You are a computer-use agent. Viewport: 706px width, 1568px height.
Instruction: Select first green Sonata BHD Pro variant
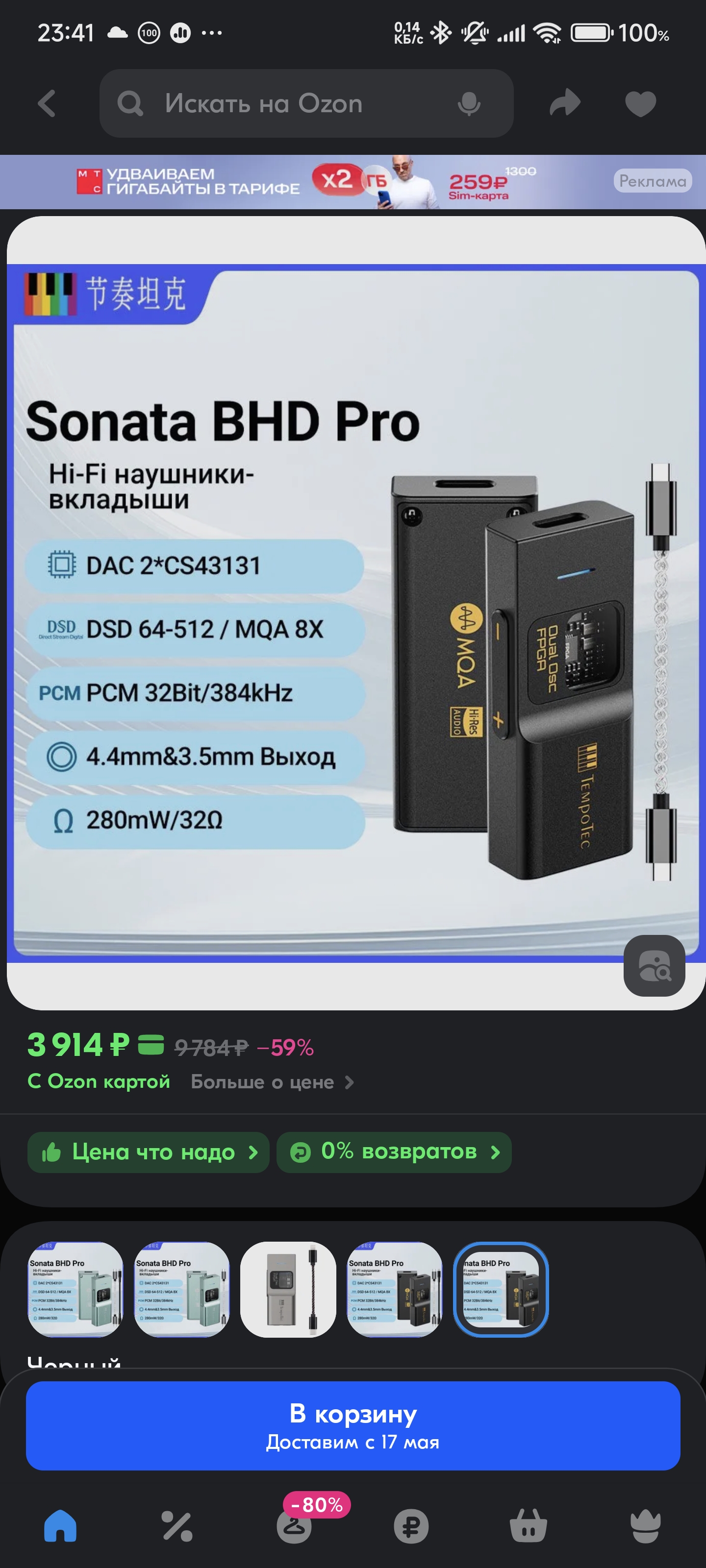[76, 1289]
